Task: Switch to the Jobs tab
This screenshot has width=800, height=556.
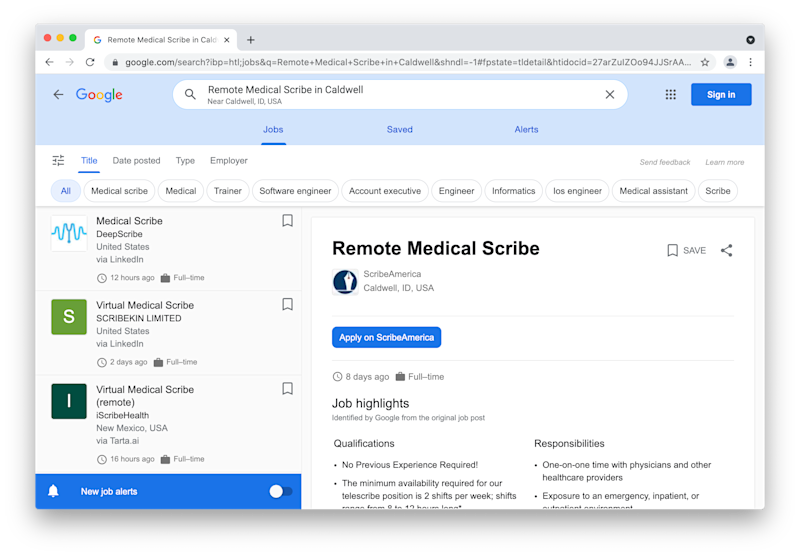Action: [x=273, y=130]
